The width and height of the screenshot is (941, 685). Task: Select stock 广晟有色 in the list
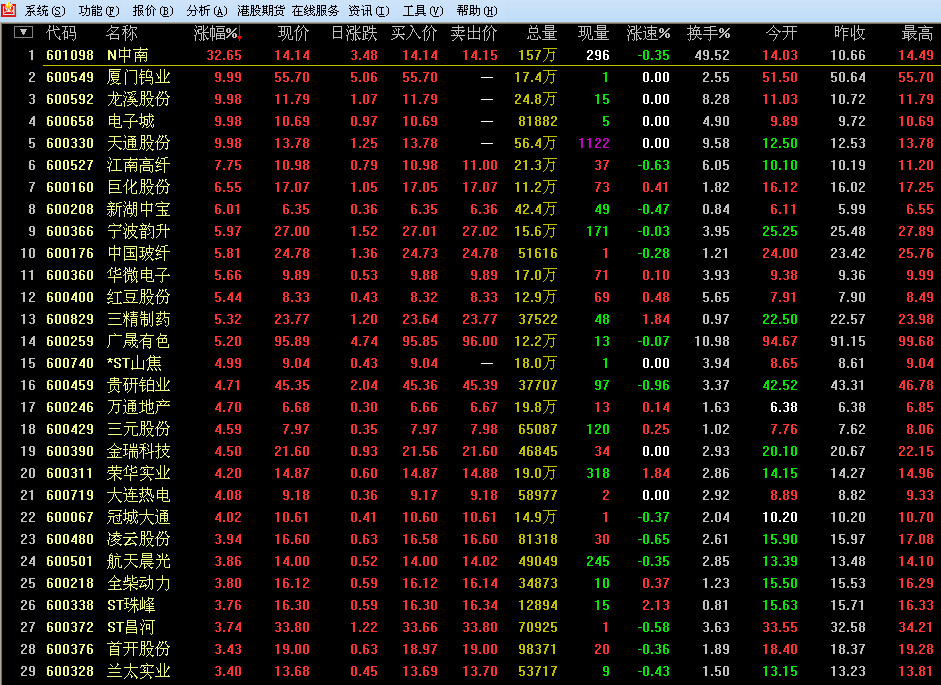coord(139,342)
